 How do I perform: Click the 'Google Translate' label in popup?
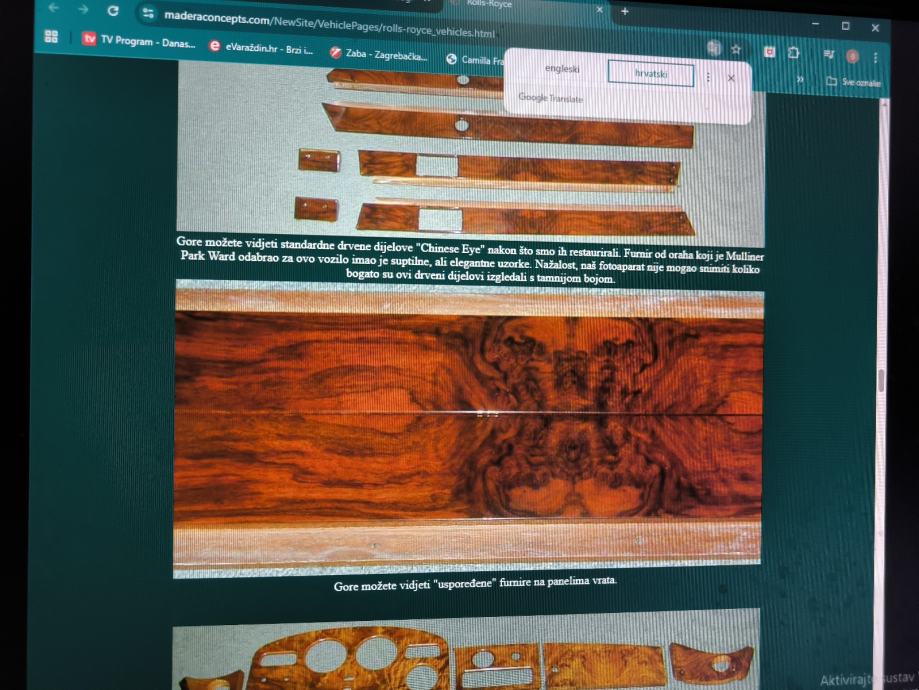click(550, 98)
